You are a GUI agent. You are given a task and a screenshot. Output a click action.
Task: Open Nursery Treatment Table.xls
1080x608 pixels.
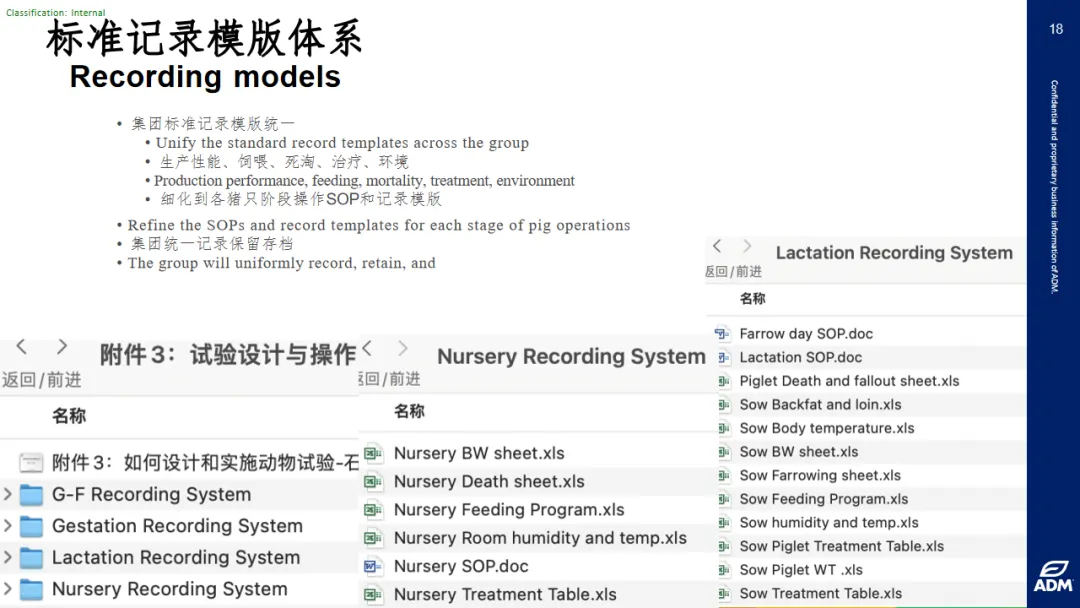pyautogui.click(x=505, y=594)
